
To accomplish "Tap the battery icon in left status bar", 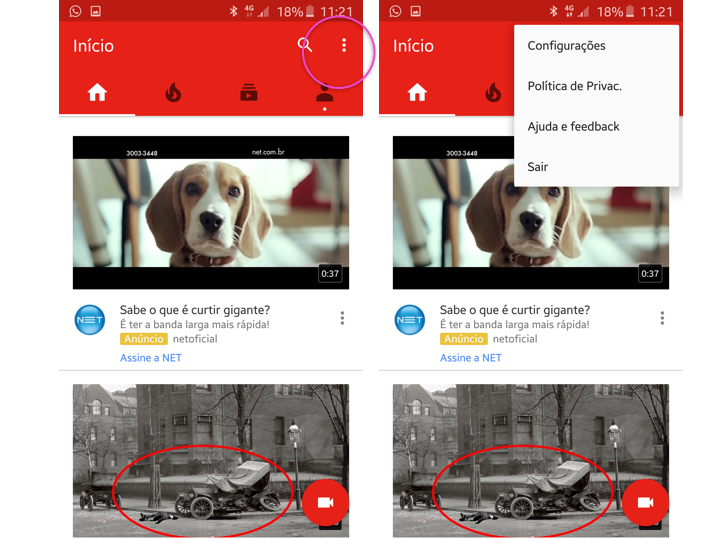I will tap(310, 11).
